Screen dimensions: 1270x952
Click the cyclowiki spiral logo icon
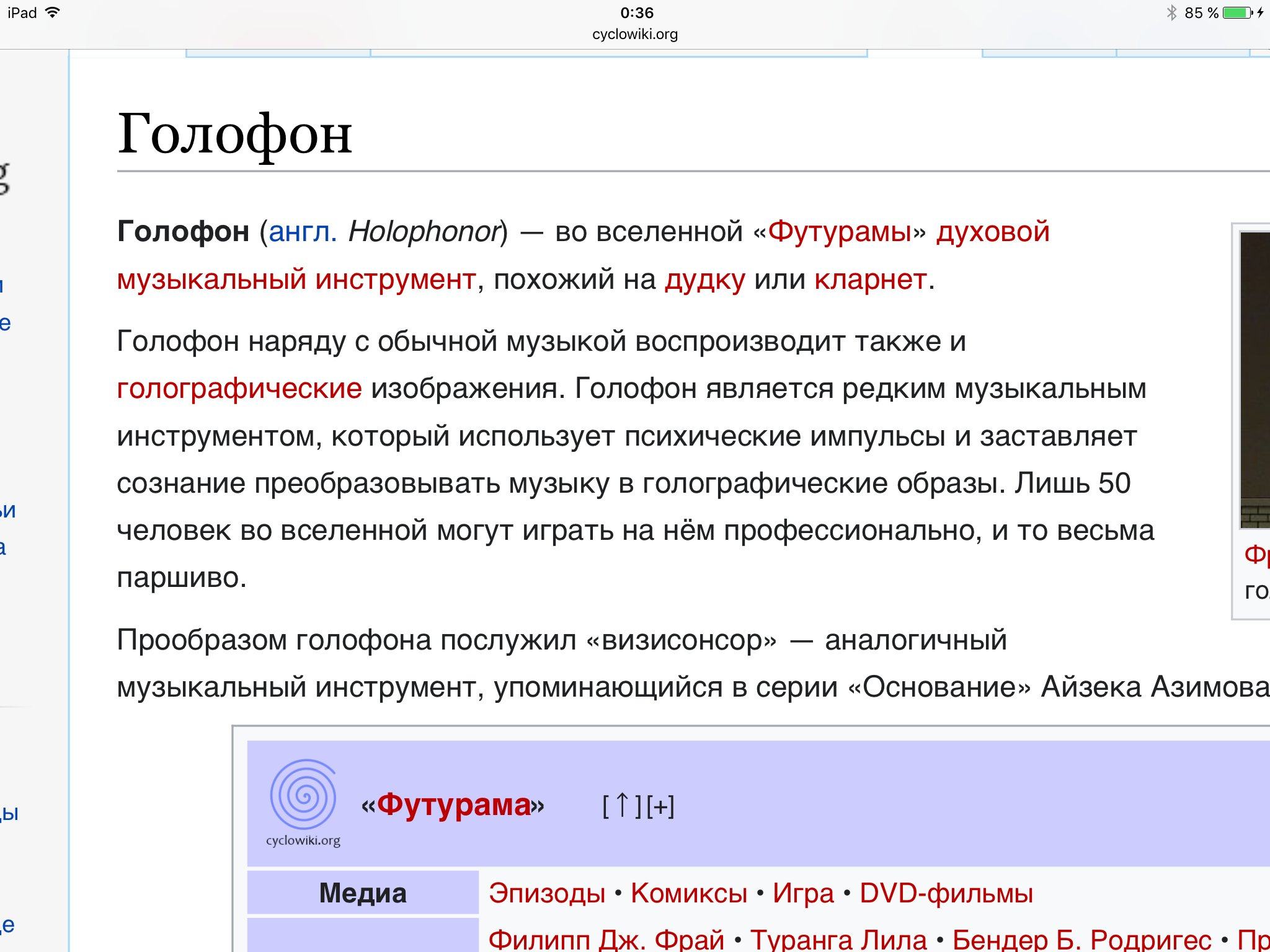(303, 795)
